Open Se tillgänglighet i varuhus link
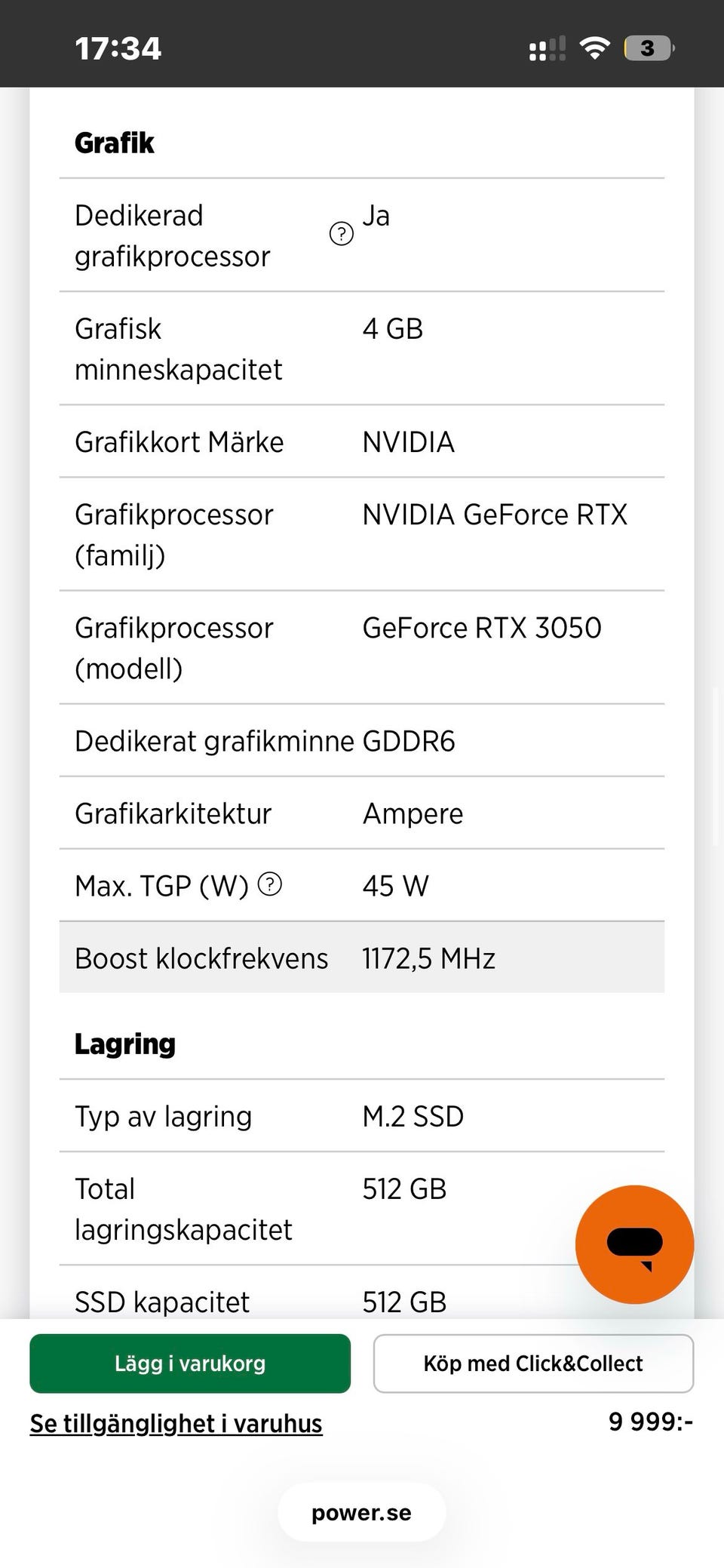 click(x=176, y=1423)
